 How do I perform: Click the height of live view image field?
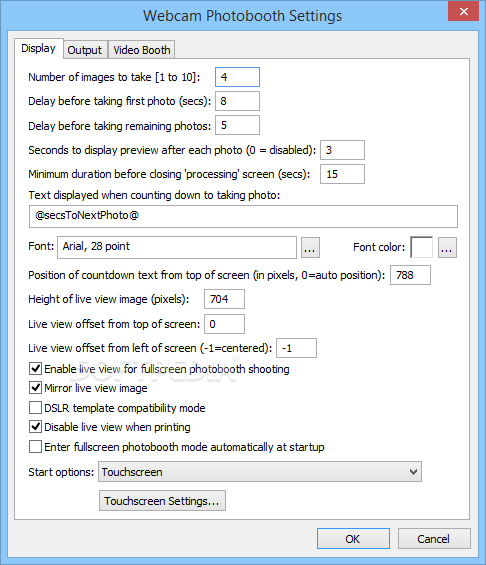point(224,299)
